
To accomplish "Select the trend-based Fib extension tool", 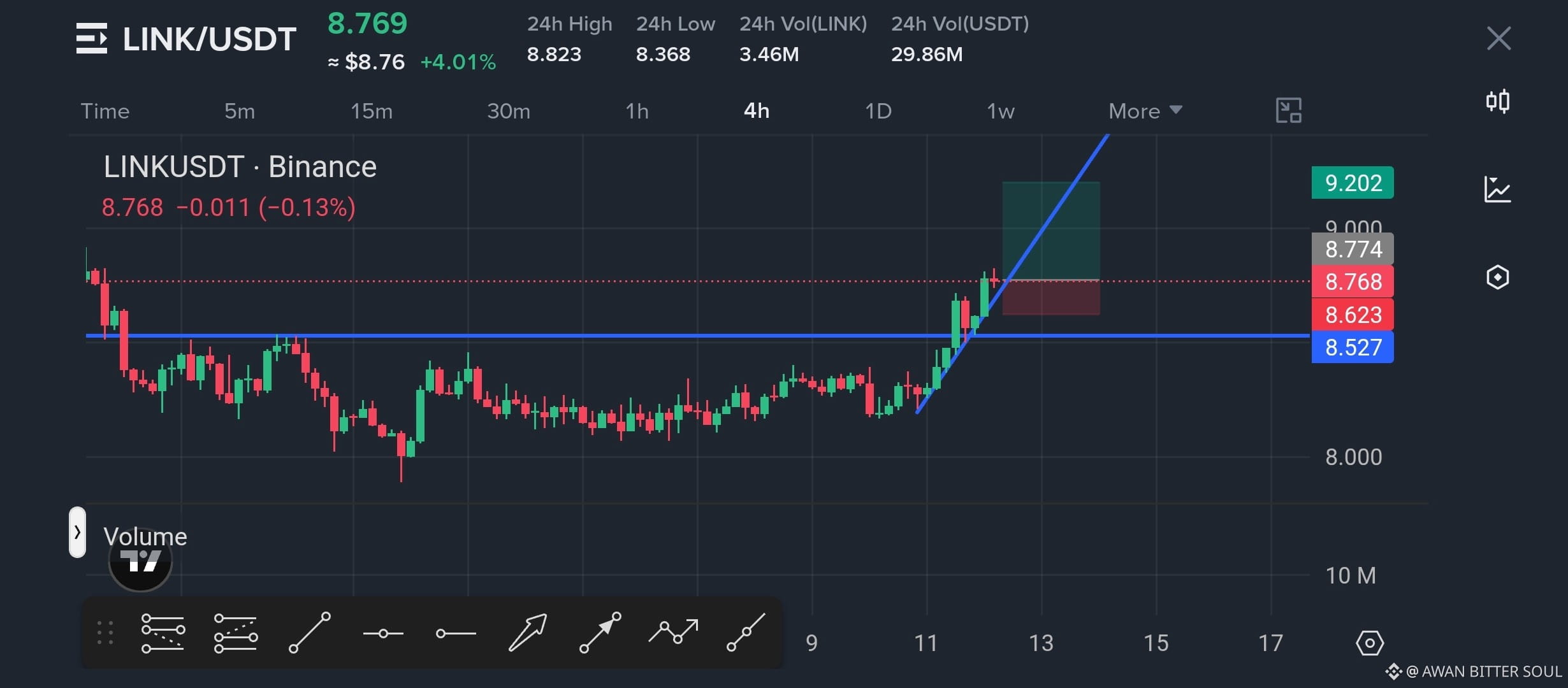I will [236, 633].
